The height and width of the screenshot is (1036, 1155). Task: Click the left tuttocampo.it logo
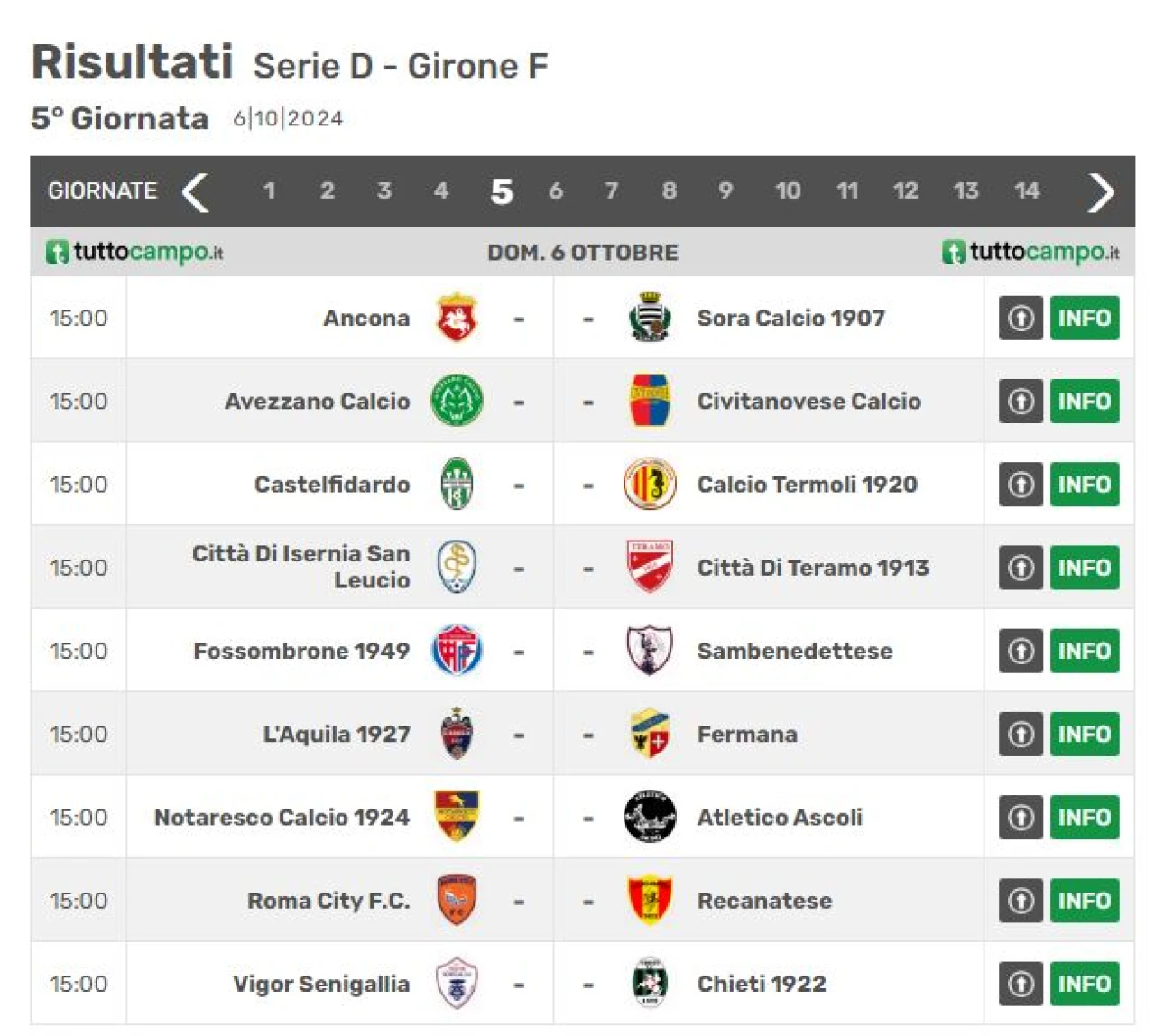click(134, 252)
